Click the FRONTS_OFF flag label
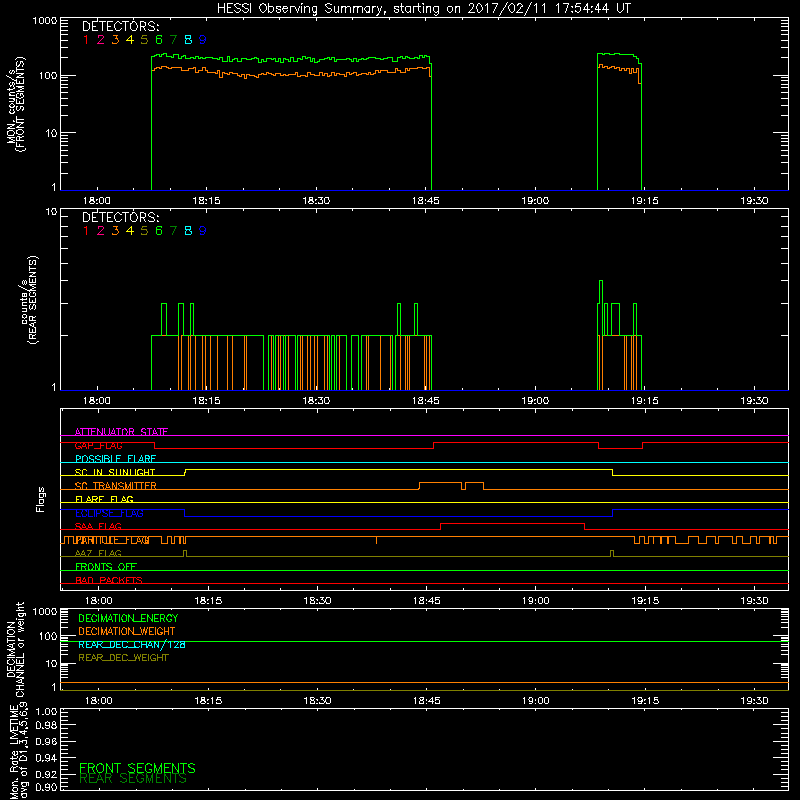 point(106,567)
